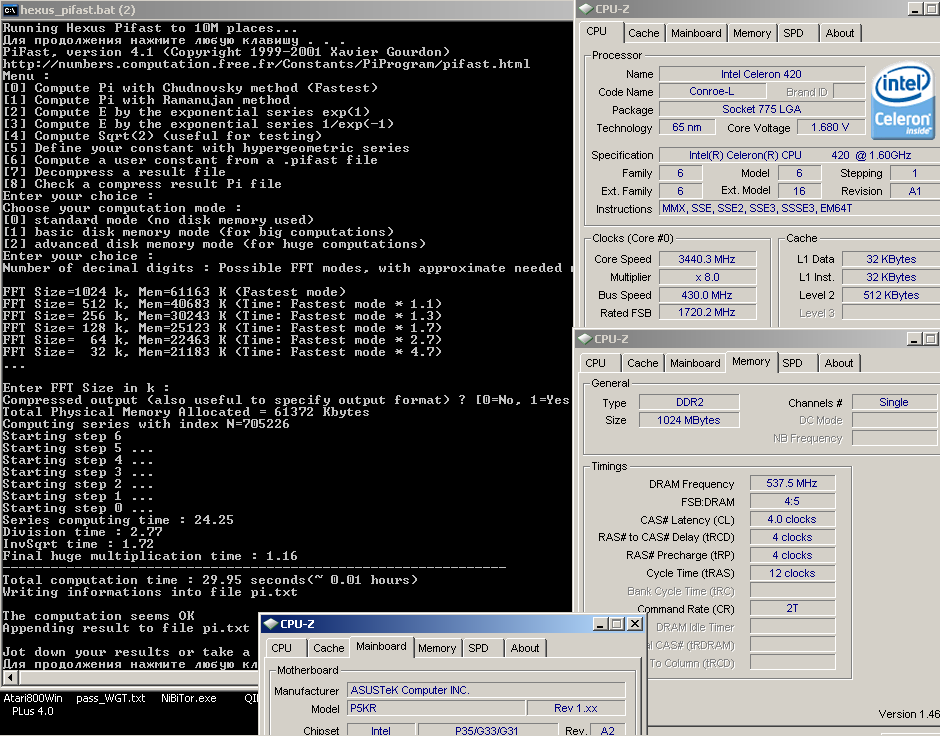Click the Series computing time 24.25 line
The width and height of the screenshot is (940, 736).
tap(118, 520)
